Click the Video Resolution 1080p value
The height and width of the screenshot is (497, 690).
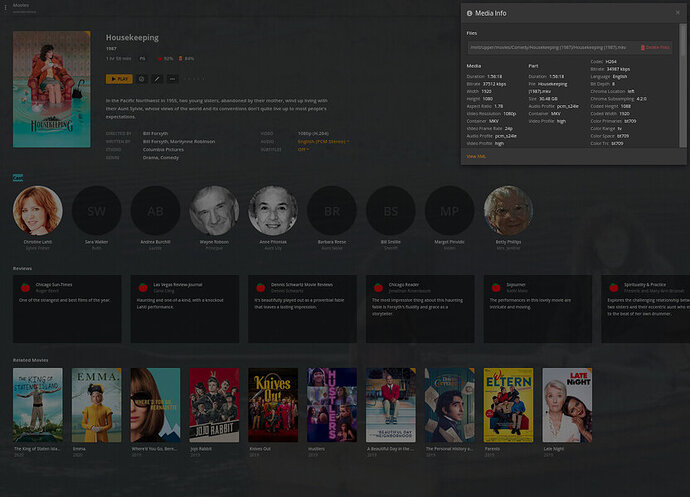coord(510,114)
